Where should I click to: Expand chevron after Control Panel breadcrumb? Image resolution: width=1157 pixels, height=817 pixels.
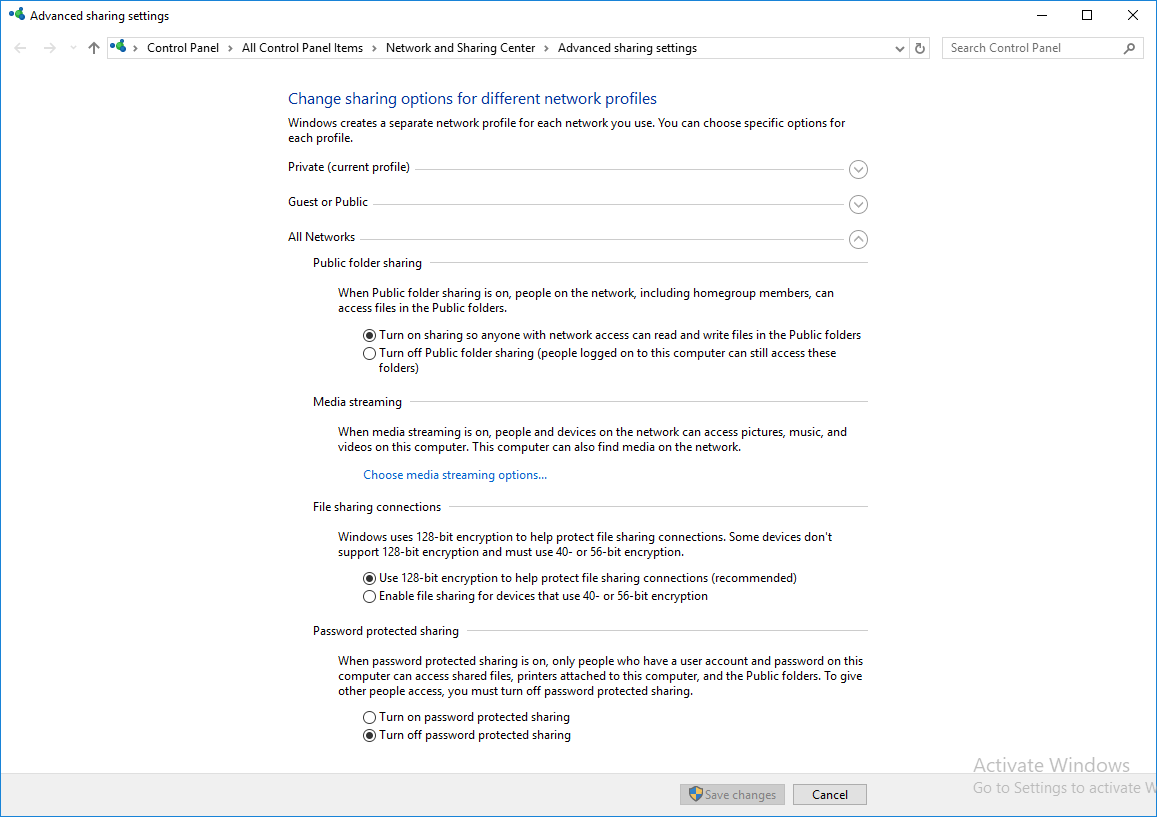(230, 49)
